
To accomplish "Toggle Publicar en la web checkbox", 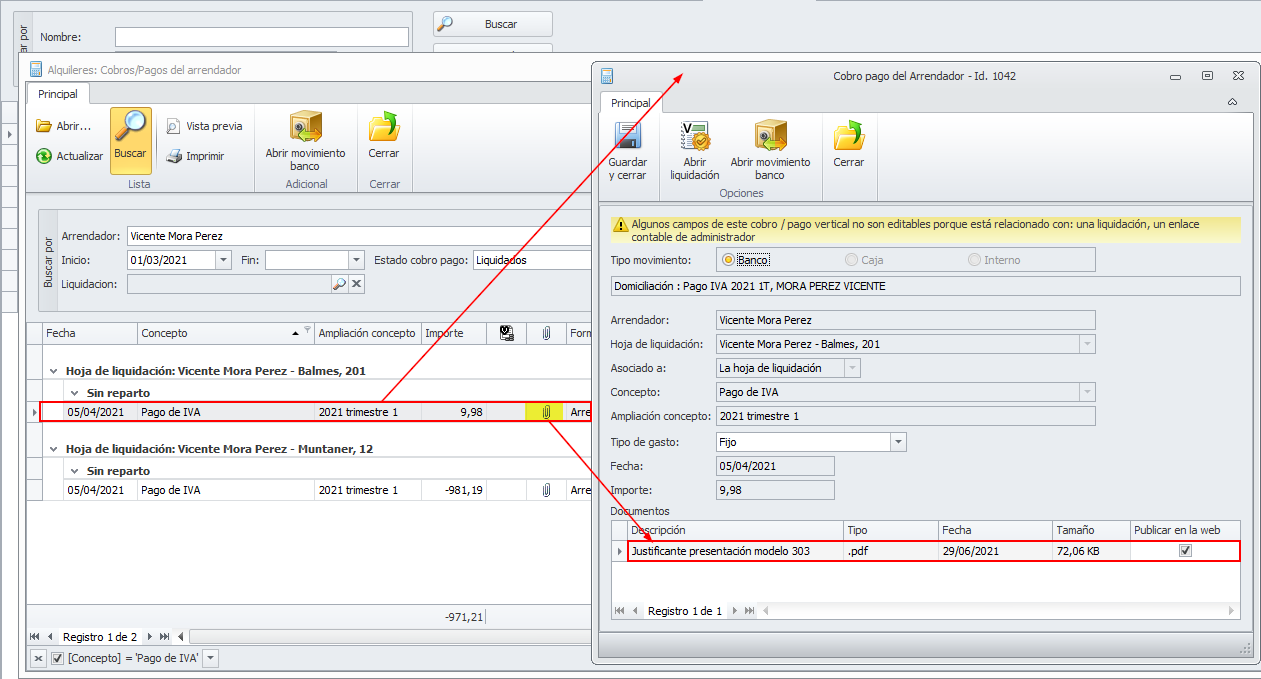I will click(x=1186, y=551).
